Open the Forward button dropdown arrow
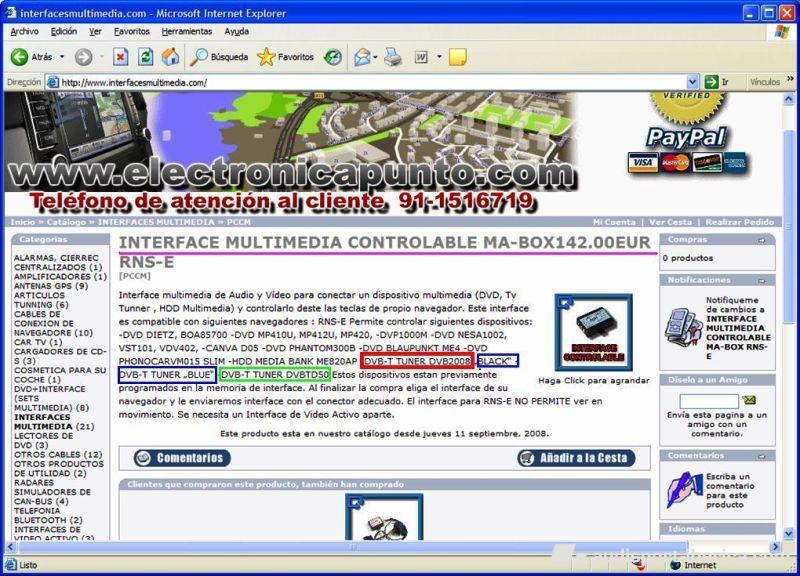This screenshot has width=800, height=576. coord(101,57)
